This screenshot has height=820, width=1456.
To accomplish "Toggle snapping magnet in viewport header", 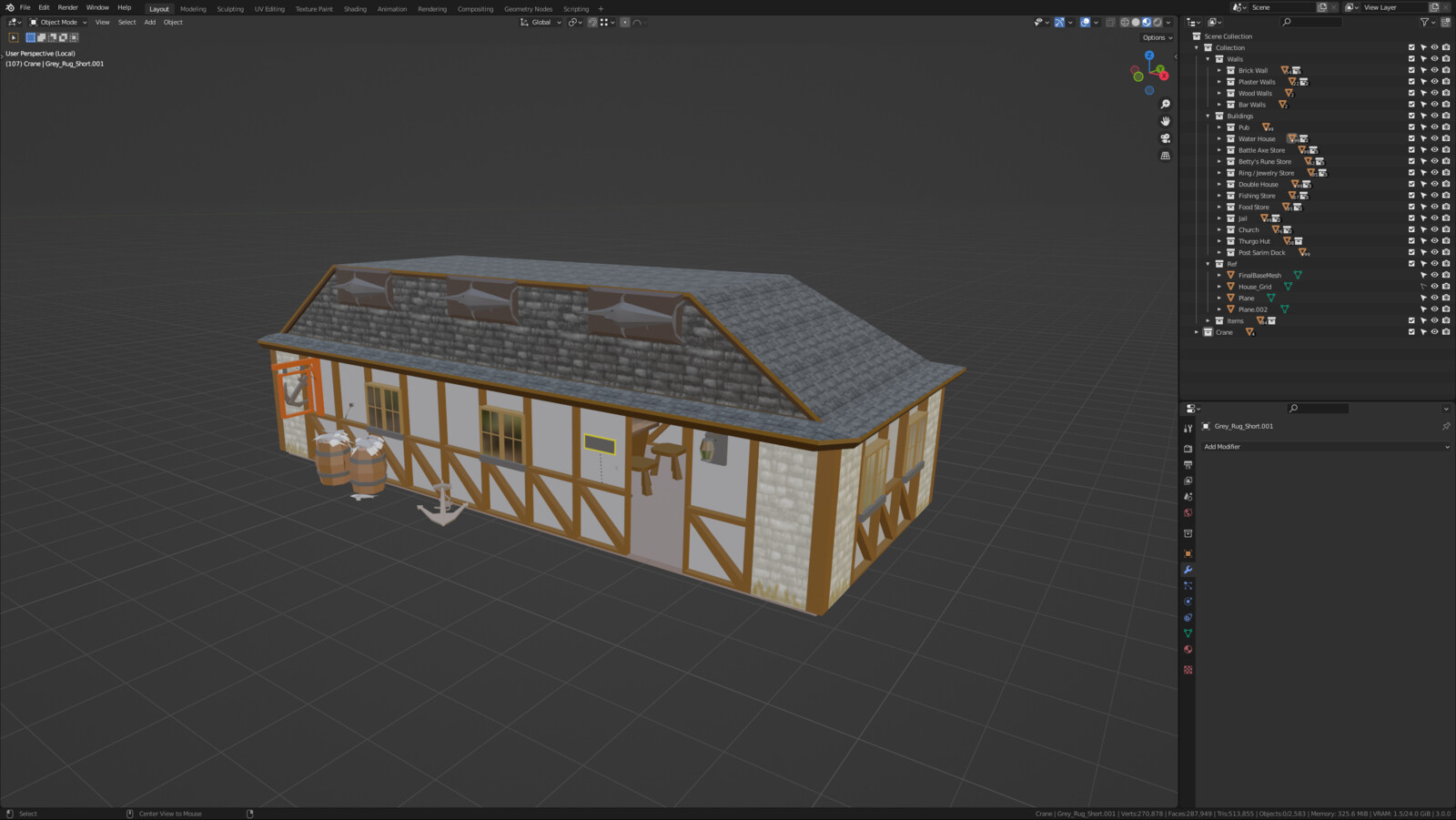I will coord(592,22).
